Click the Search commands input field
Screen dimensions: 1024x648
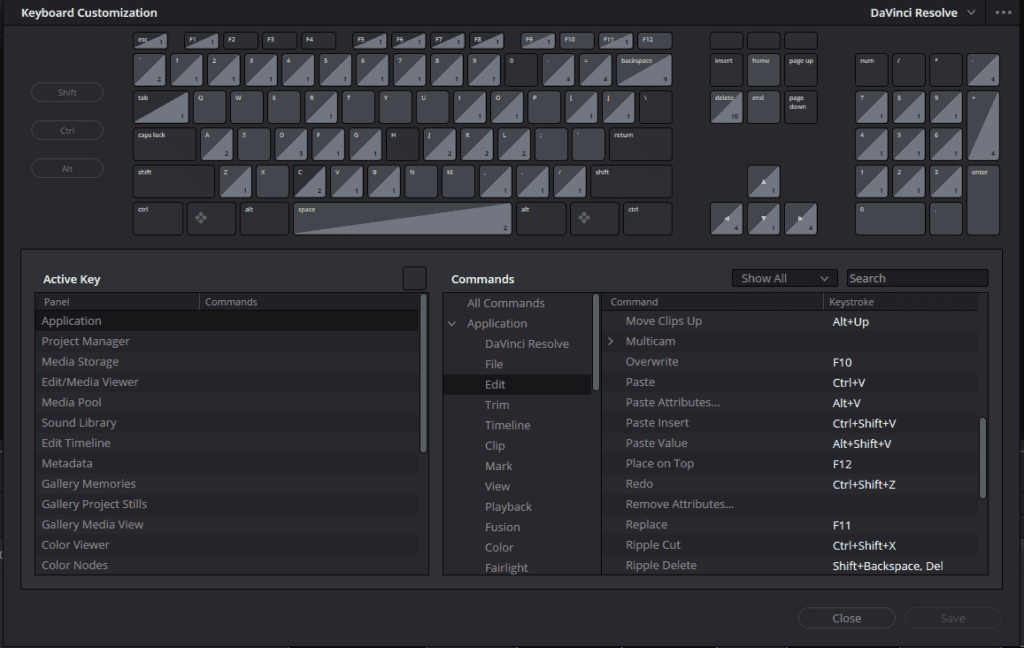pos(916,278)
